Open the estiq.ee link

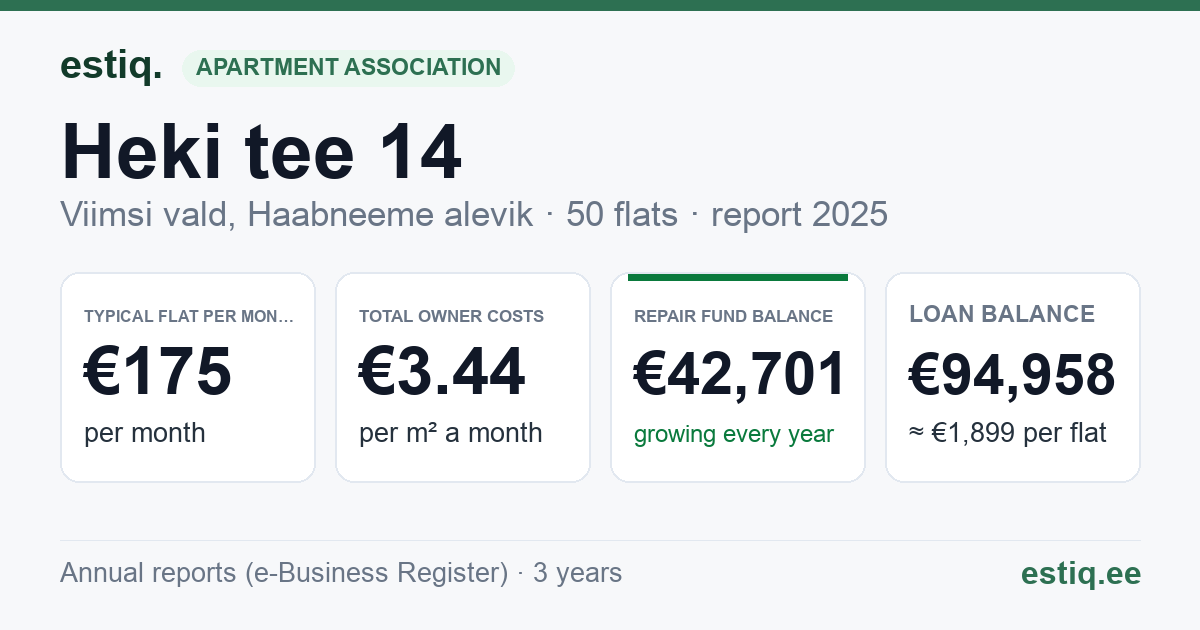(1081, 573)
